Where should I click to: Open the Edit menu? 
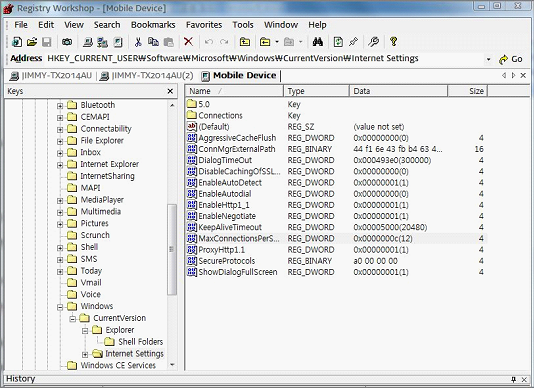(x=46, y=25)
